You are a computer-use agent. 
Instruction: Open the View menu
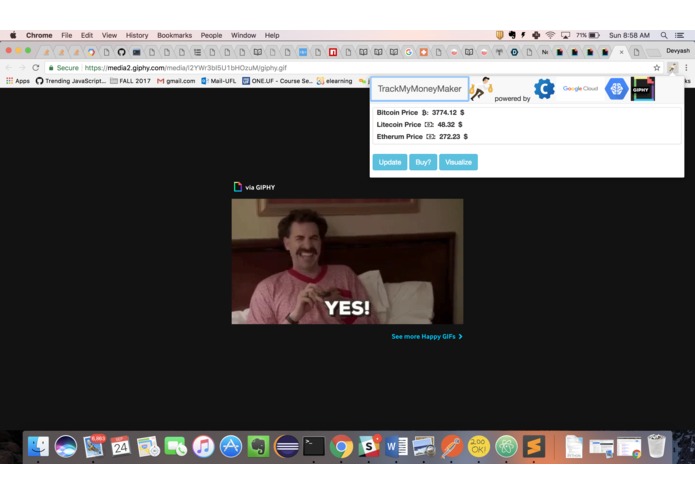pos(109,35)
